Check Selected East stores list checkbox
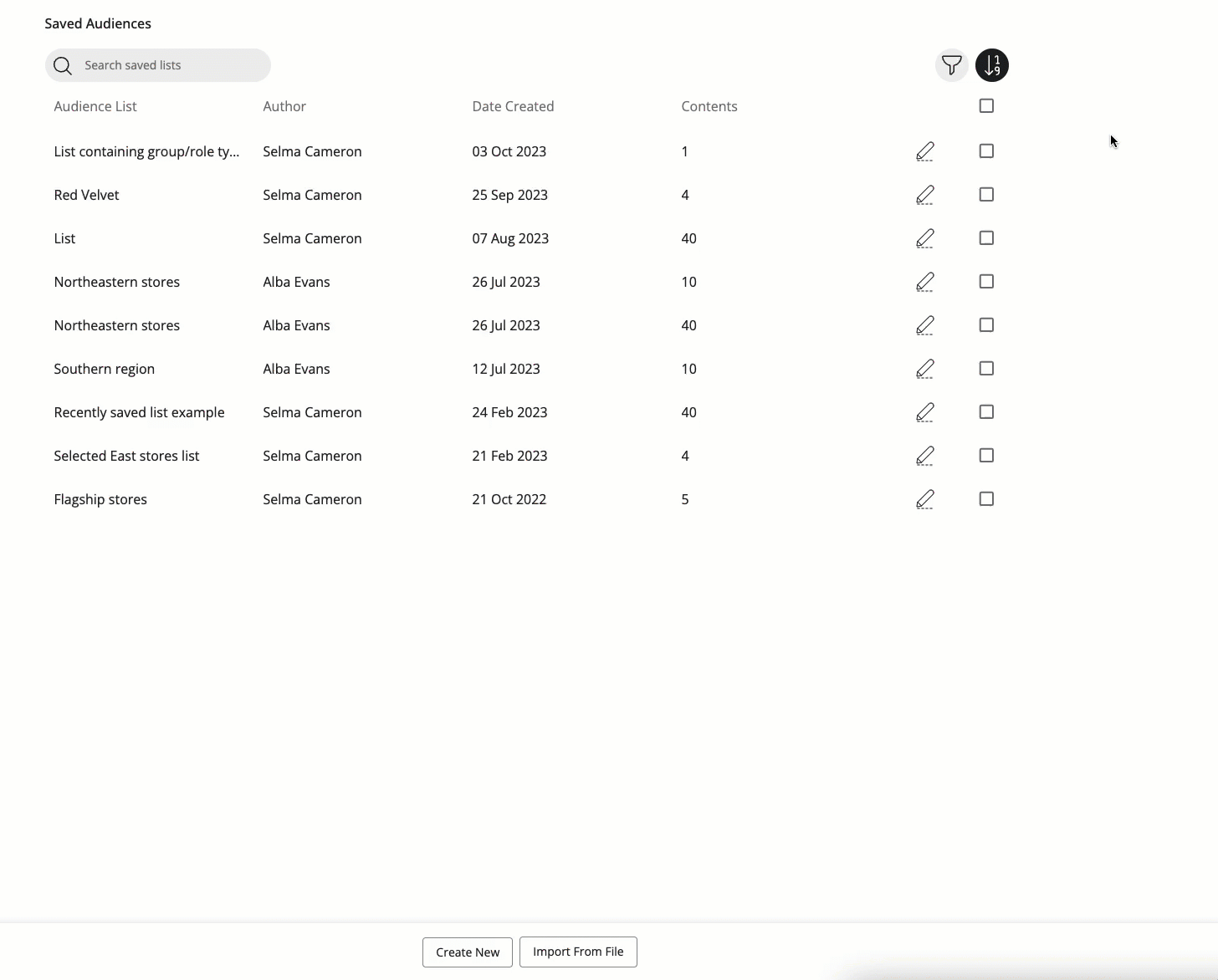Image resolution: width=1218 pixels, height=980 pixels. 986,456
